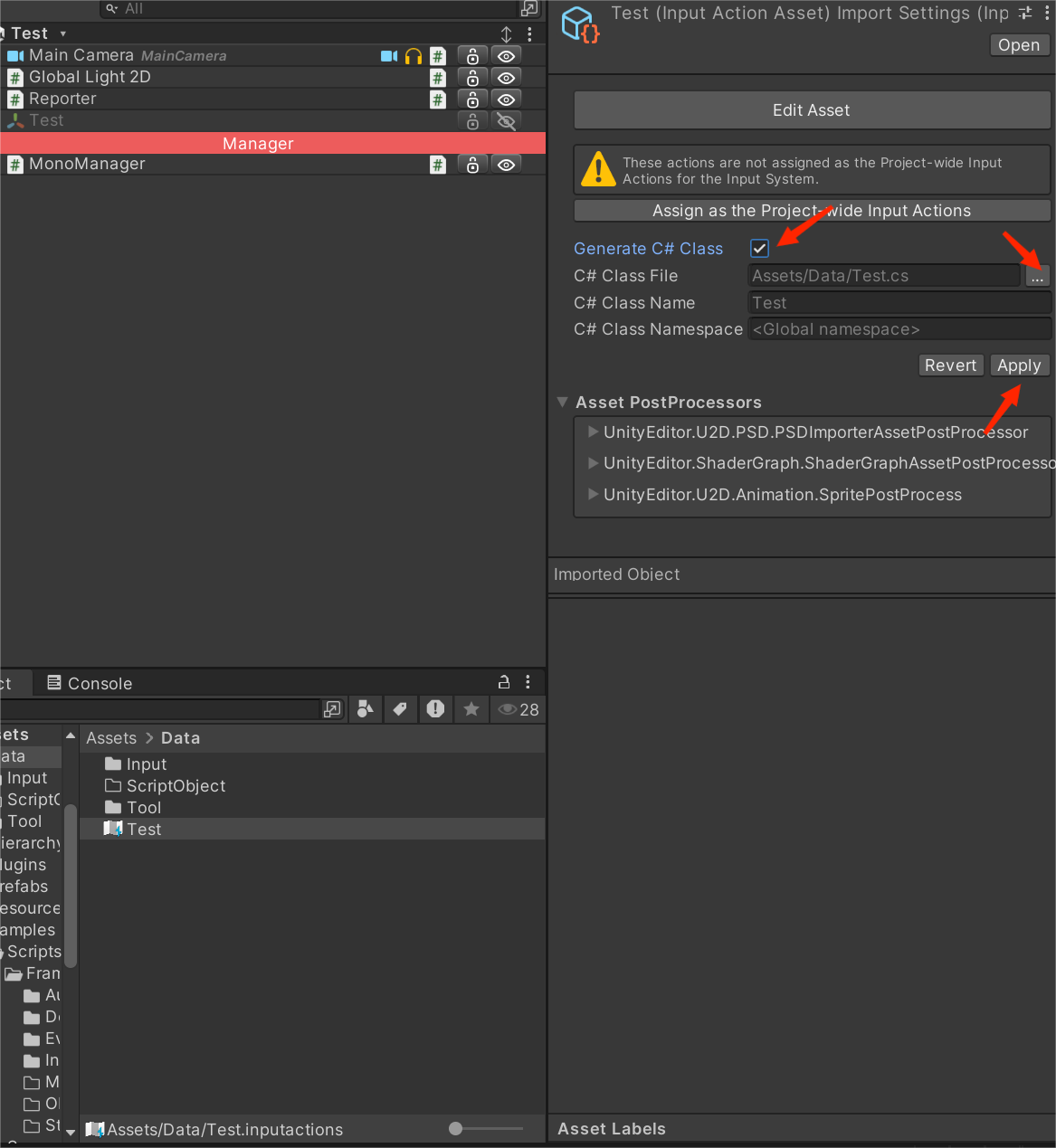Toggle picking lock for Reporter
1056x1148 pixels.
pyautogui.click(x=472, y=100)
